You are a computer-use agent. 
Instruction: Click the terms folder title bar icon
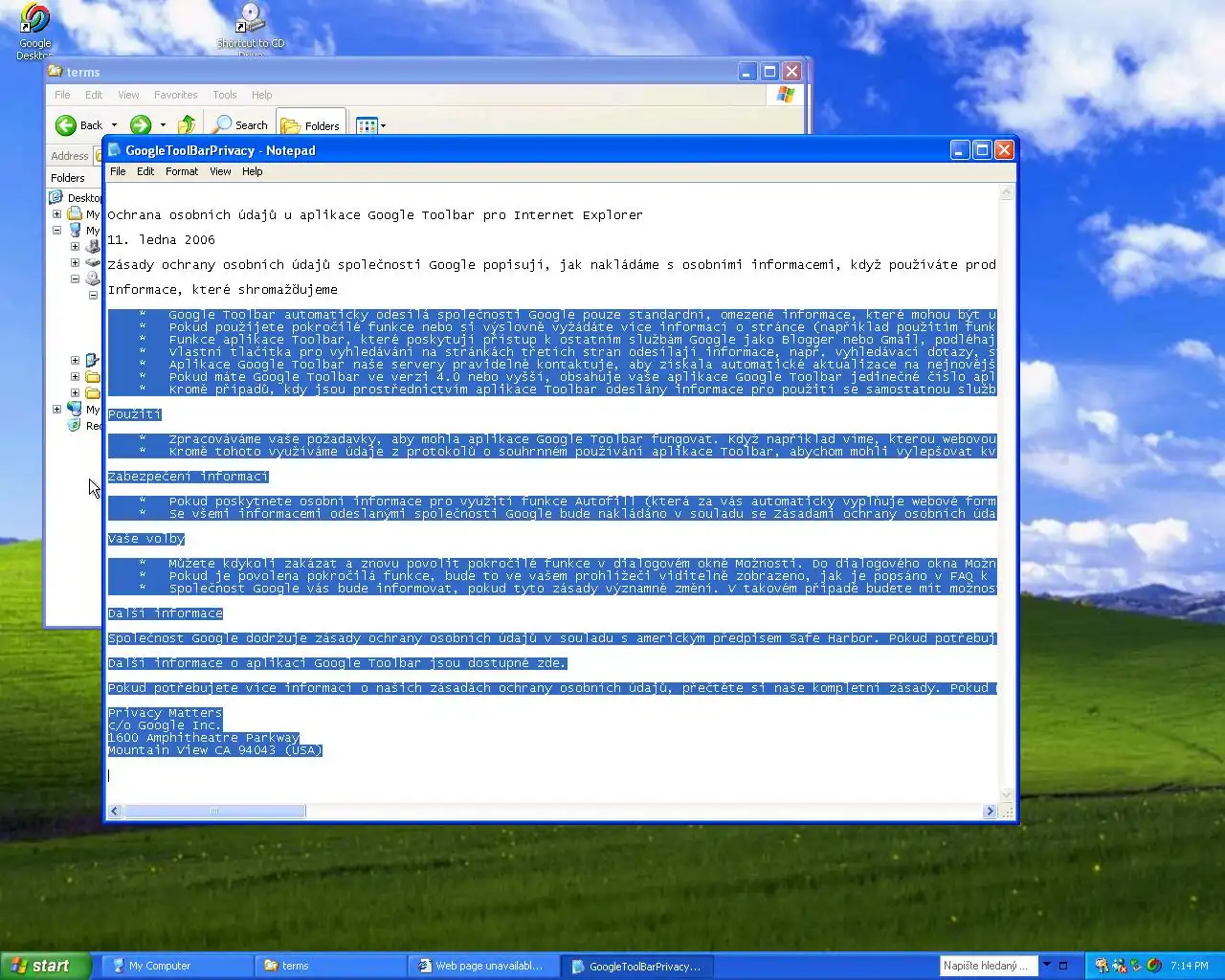(x=56, y=72)
